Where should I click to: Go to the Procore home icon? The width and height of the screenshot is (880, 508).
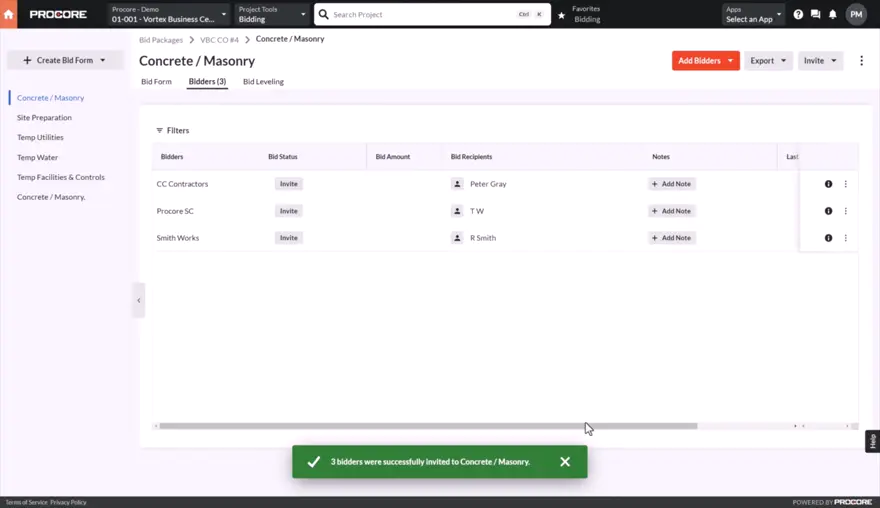(x=8, y=14)
